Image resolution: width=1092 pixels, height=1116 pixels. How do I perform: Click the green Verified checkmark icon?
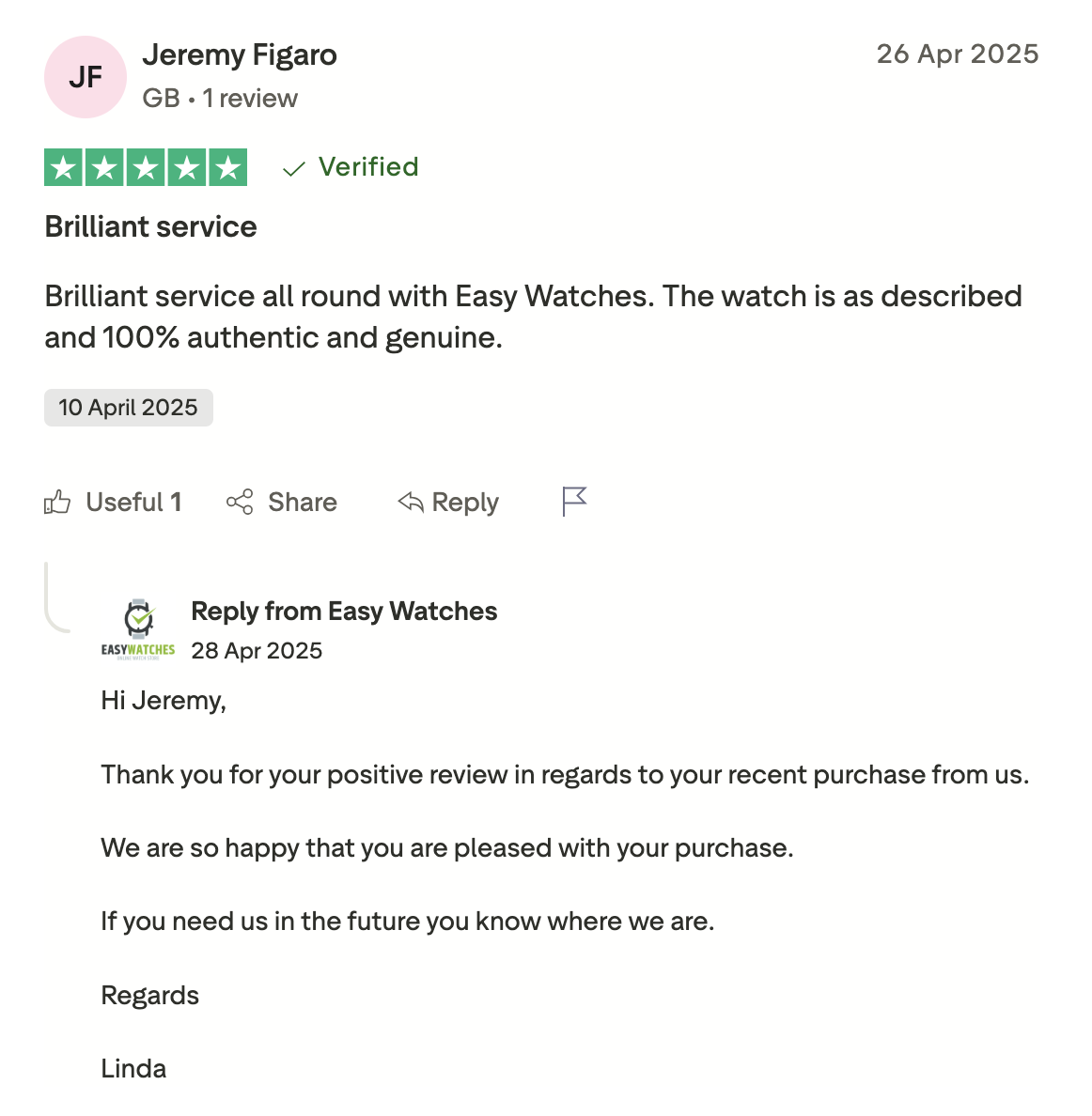(x=294, y=168)
